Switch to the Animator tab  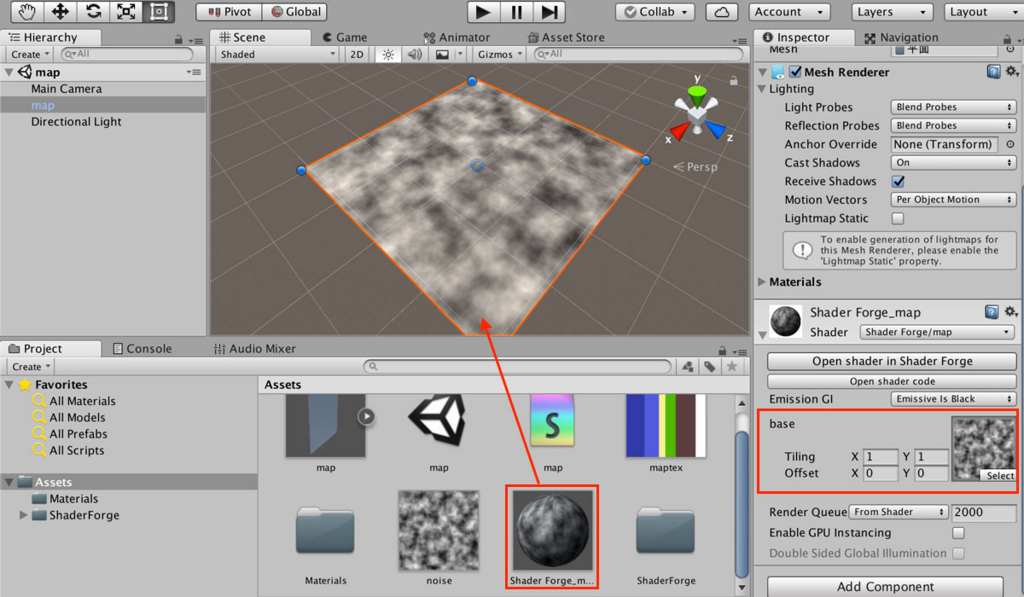pos(456,37)
